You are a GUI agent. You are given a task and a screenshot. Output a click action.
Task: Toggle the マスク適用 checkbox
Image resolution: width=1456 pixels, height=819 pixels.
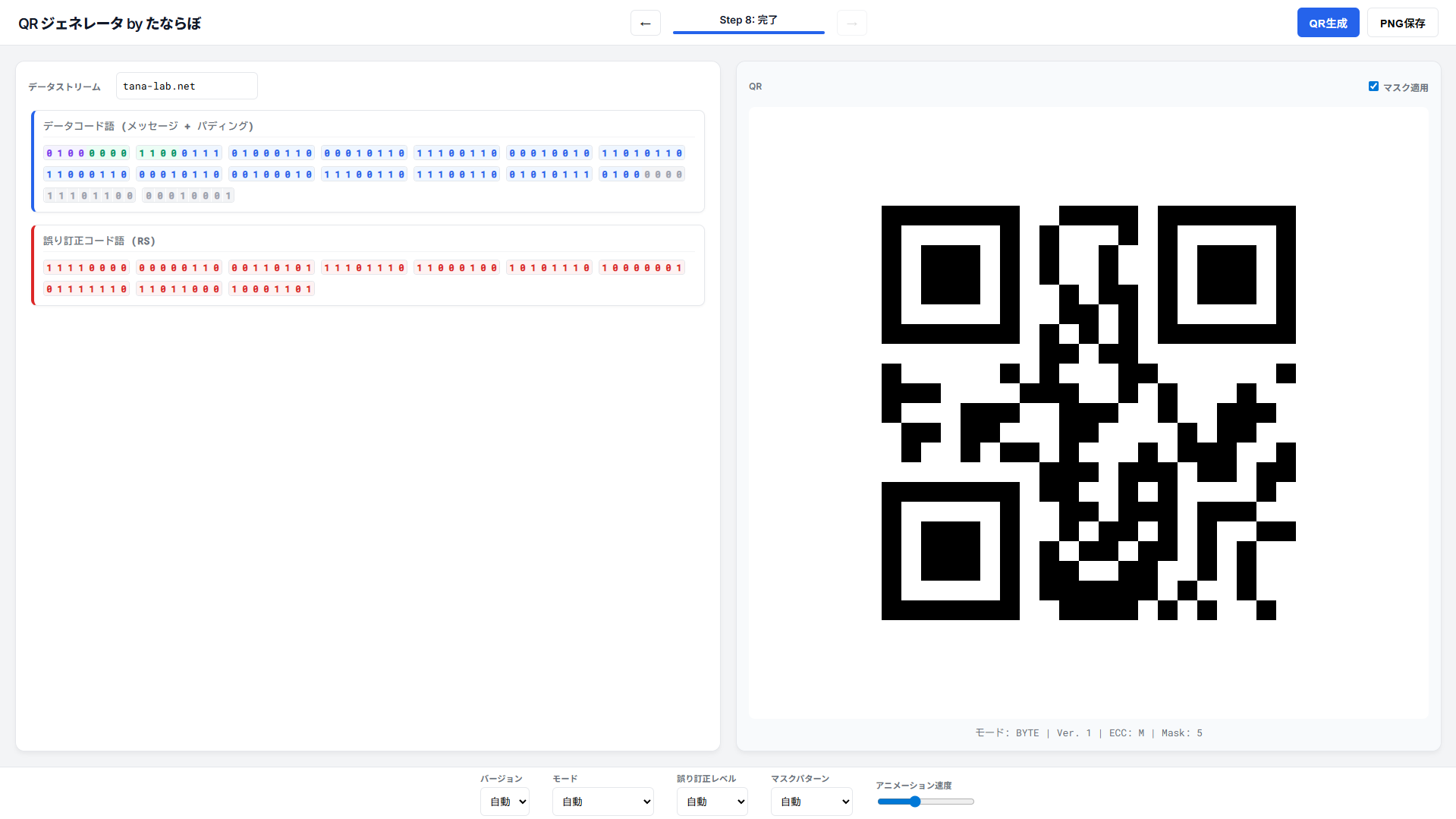pyautogui.click(x=1373, y=87)
